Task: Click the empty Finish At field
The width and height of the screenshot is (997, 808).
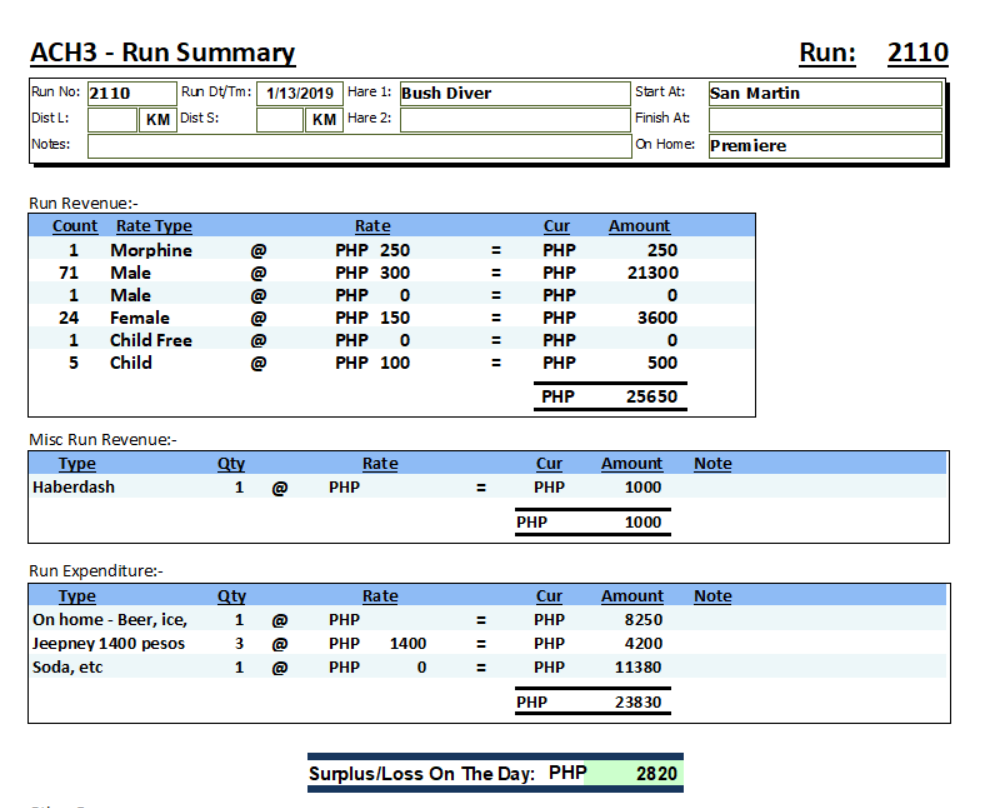Action: (x=824, y=119)
